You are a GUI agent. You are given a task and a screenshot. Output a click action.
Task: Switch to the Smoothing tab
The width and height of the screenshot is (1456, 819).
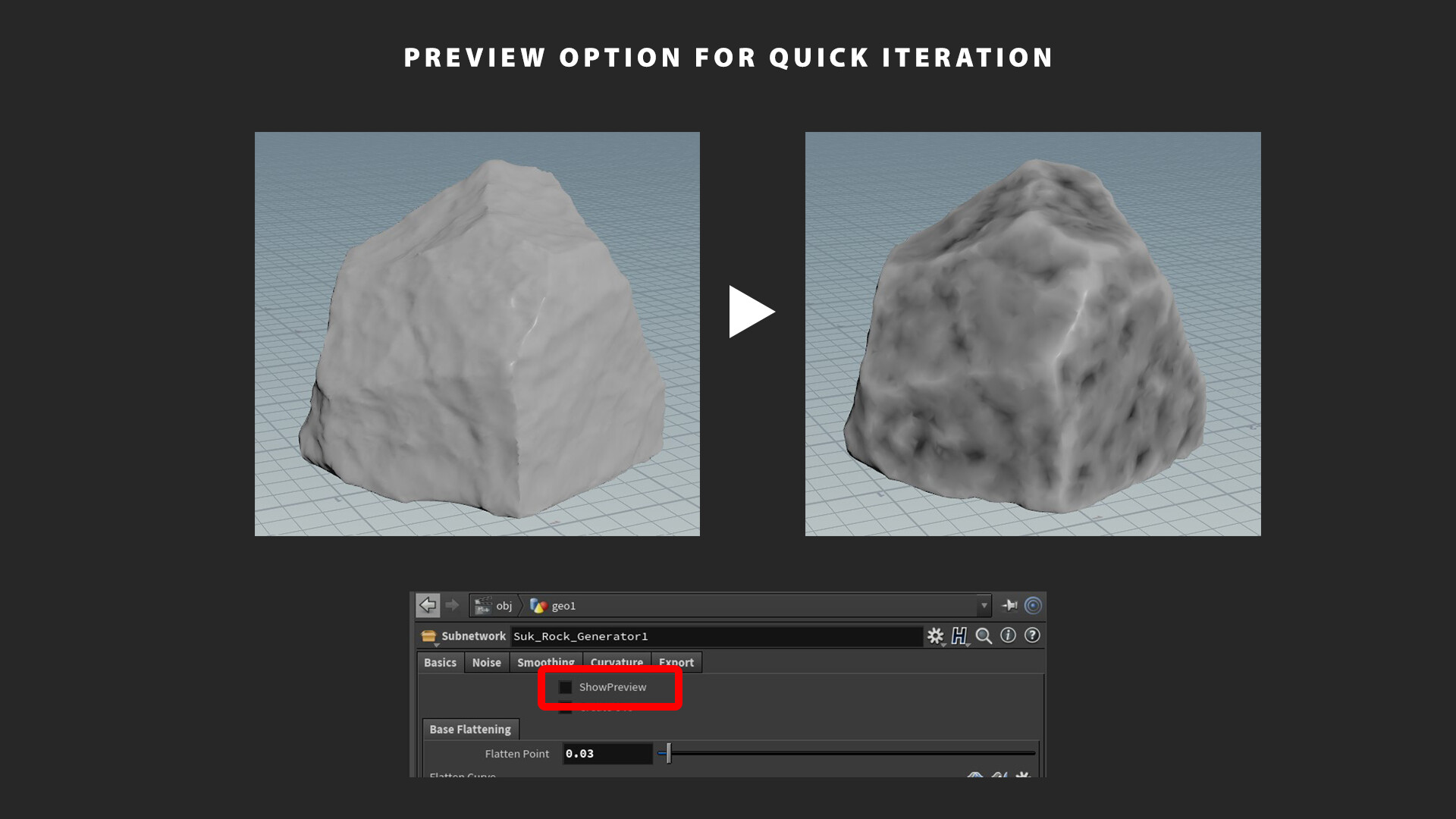546,663
